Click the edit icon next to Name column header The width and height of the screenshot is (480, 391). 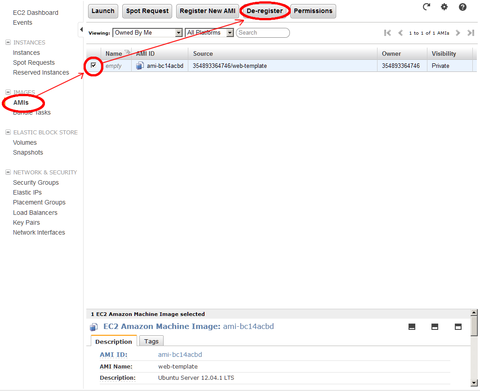pyautogui.click(x=127, y=53)
